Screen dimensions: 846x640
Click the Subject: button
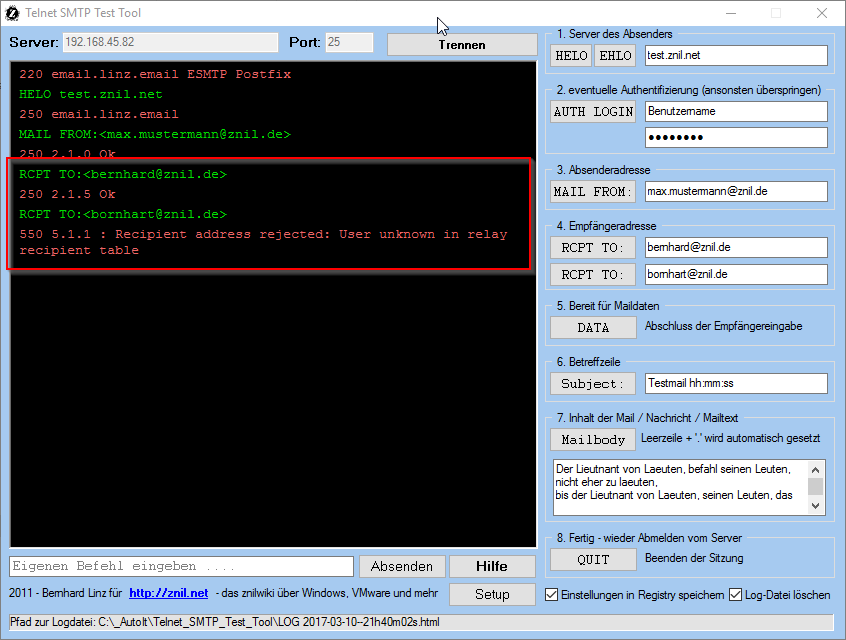pos(593,383)
